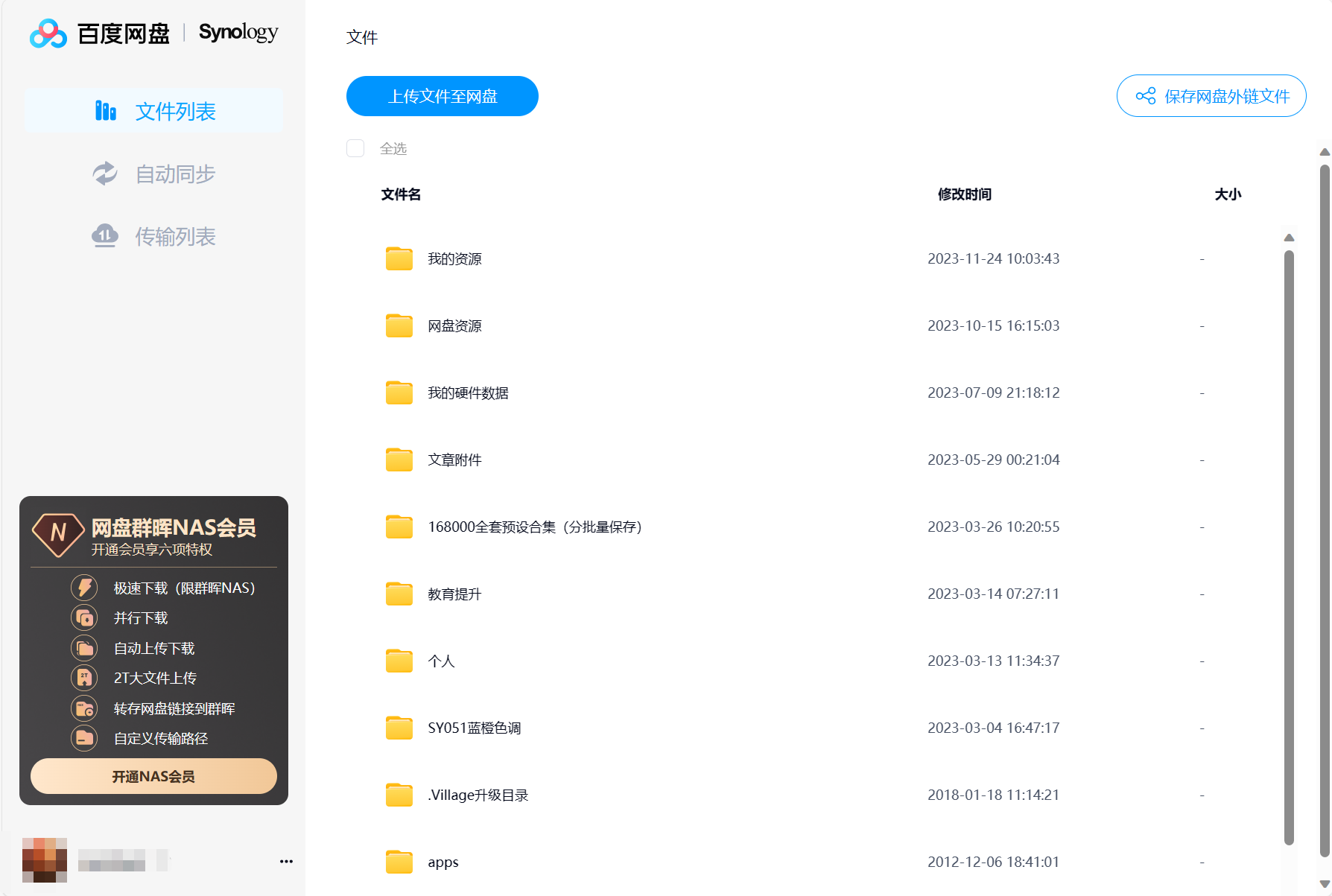The height and width of the screenshot is (896, 1332).
Task: Click the 大小 column header
Action: [x=1228, y=194]
